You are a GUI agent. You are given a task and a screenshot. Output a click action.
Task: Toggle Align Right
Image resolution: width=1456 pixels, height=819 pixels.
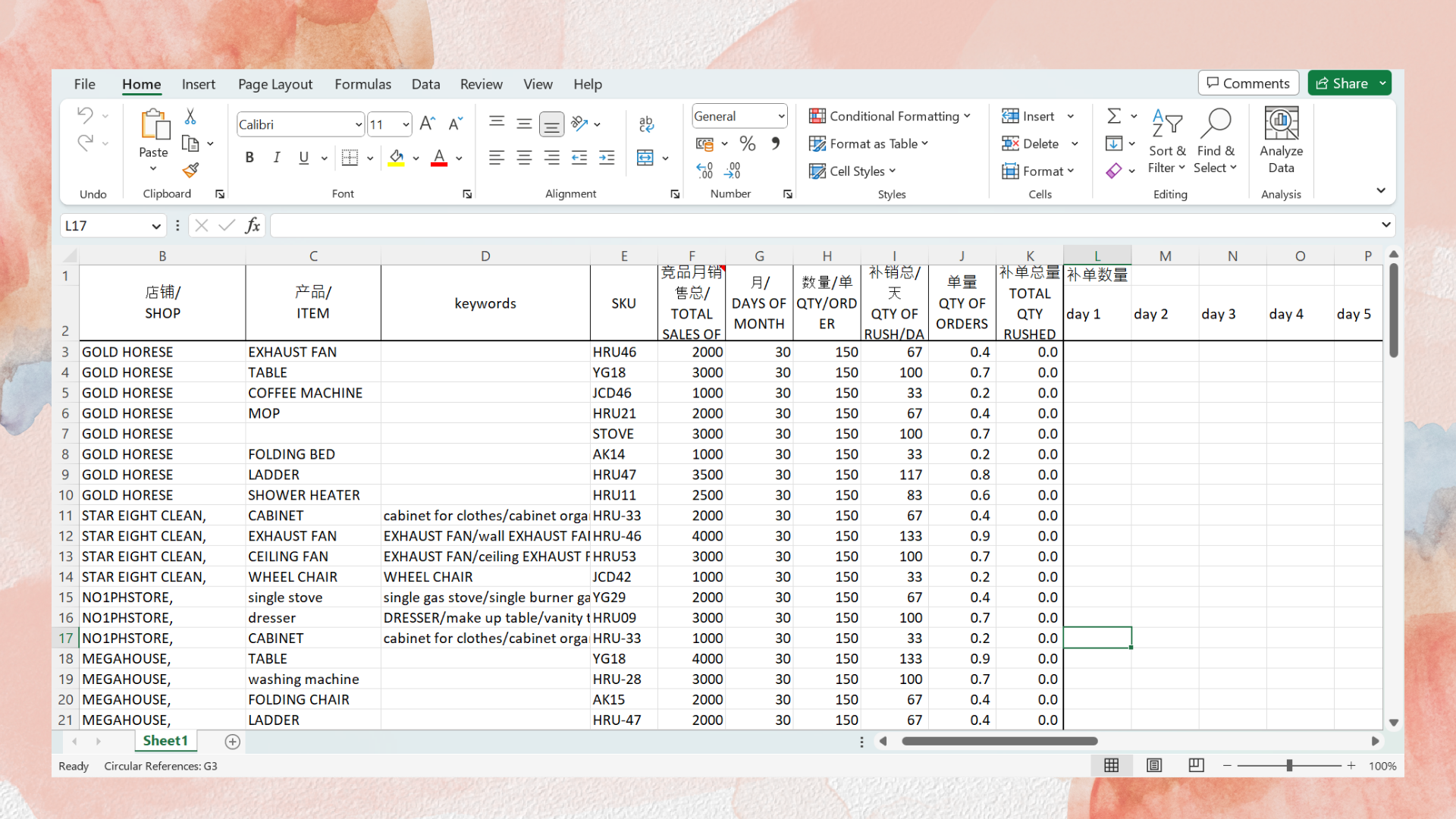[551, 158]
